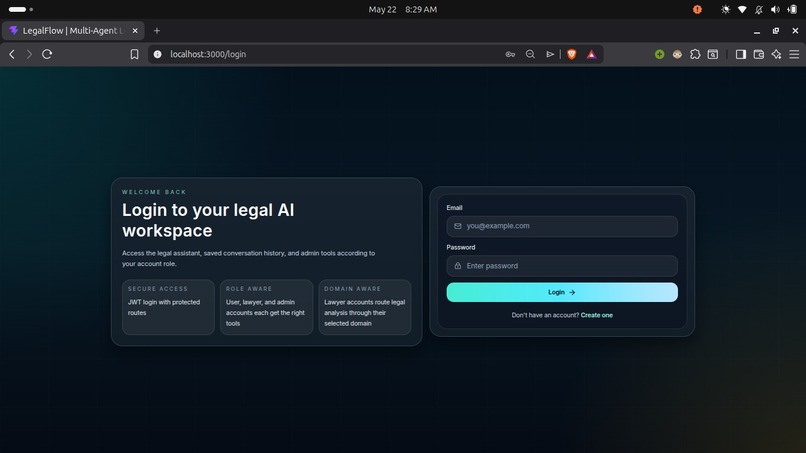
Task: Click the toolbar icon right of the puzzle piece
Action: click(x=713, y=54)
